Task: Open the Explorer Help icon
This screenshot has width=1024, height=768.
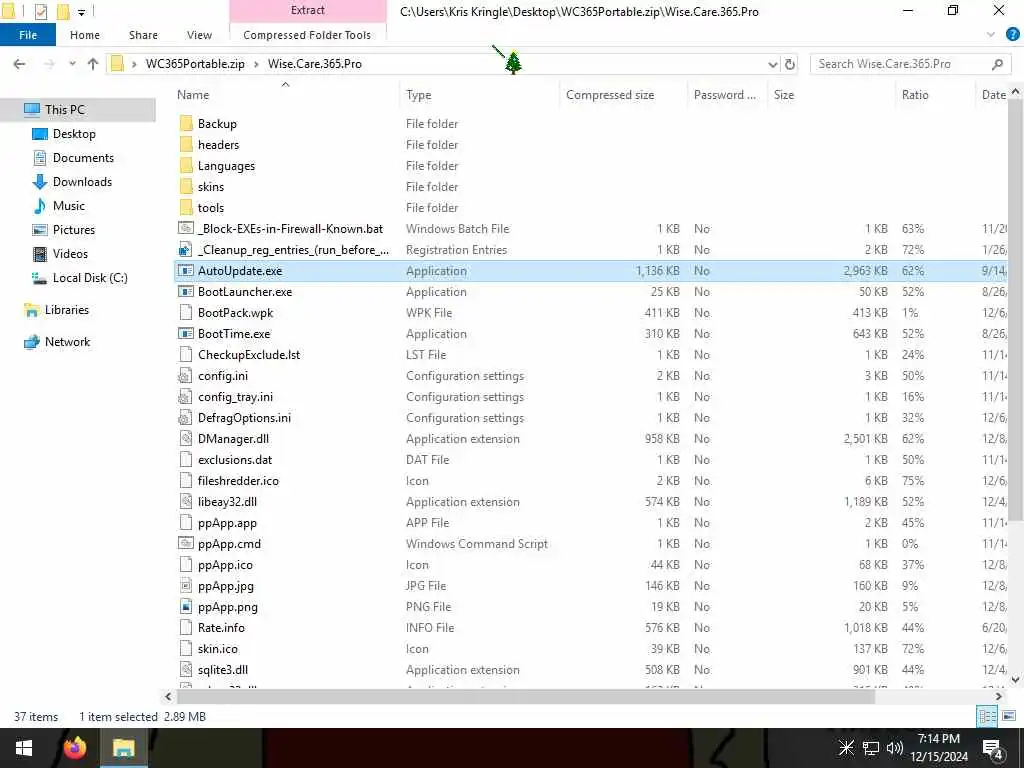Action: click(x=1012, y=35)
